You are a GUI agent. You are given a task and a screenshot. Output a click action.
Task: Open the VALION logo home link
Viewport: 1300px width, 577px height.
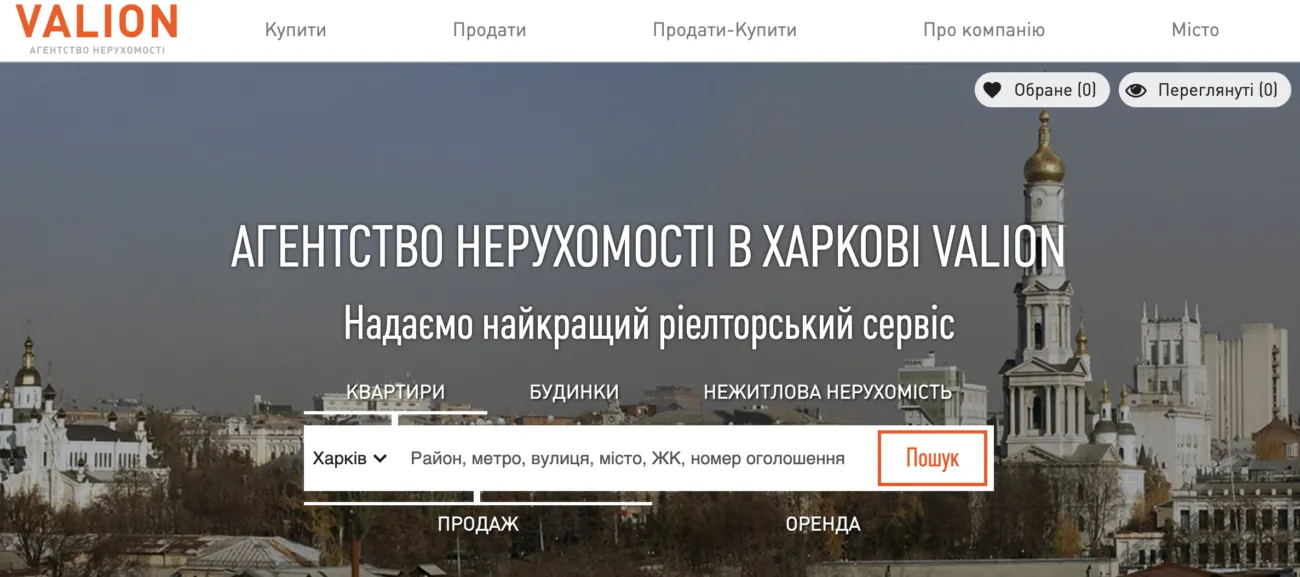(96, 29)
